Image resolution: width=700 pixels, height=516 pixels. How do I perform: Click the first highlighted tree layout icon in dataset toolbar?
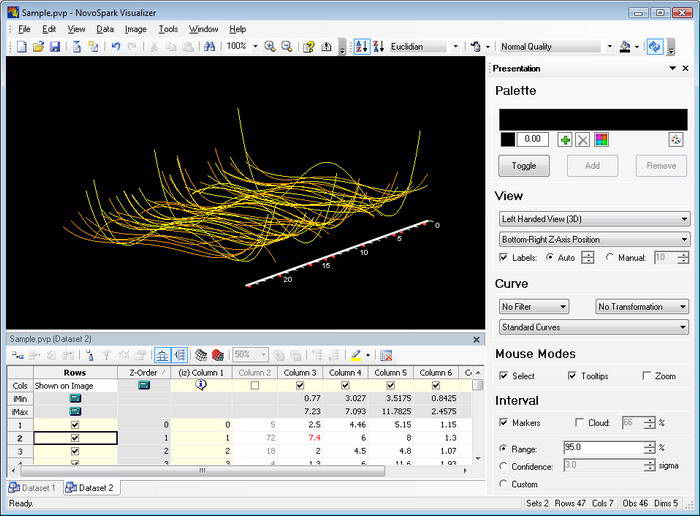point(162,355)
